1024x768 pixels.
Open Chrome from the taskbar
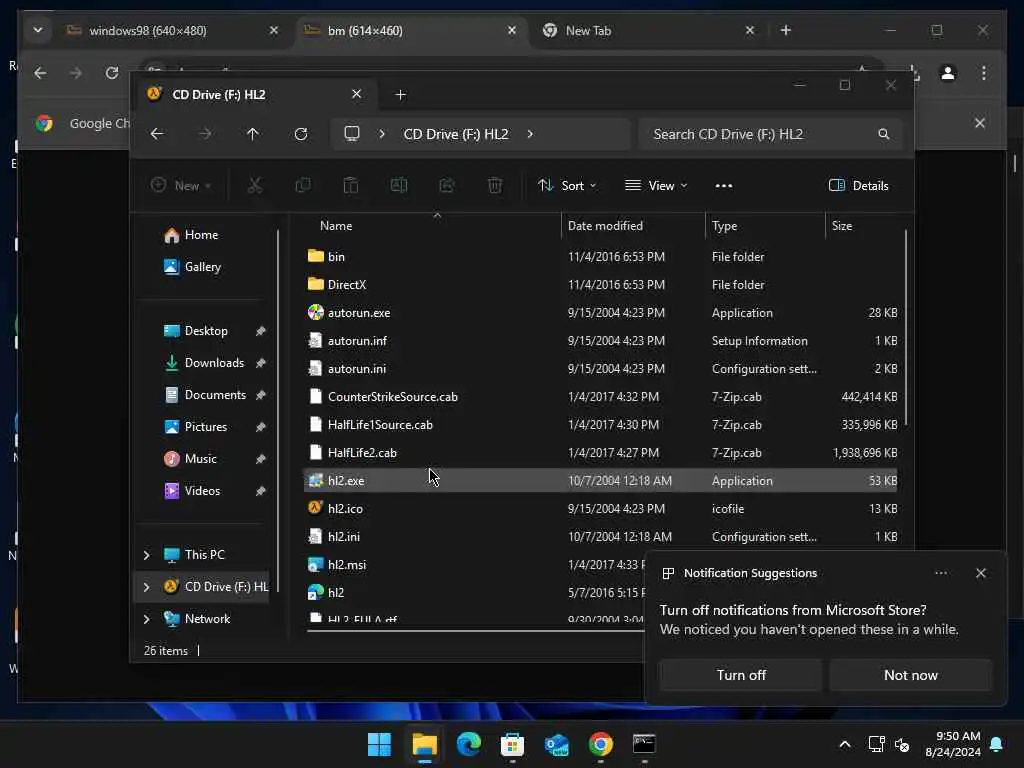point(600,744)
